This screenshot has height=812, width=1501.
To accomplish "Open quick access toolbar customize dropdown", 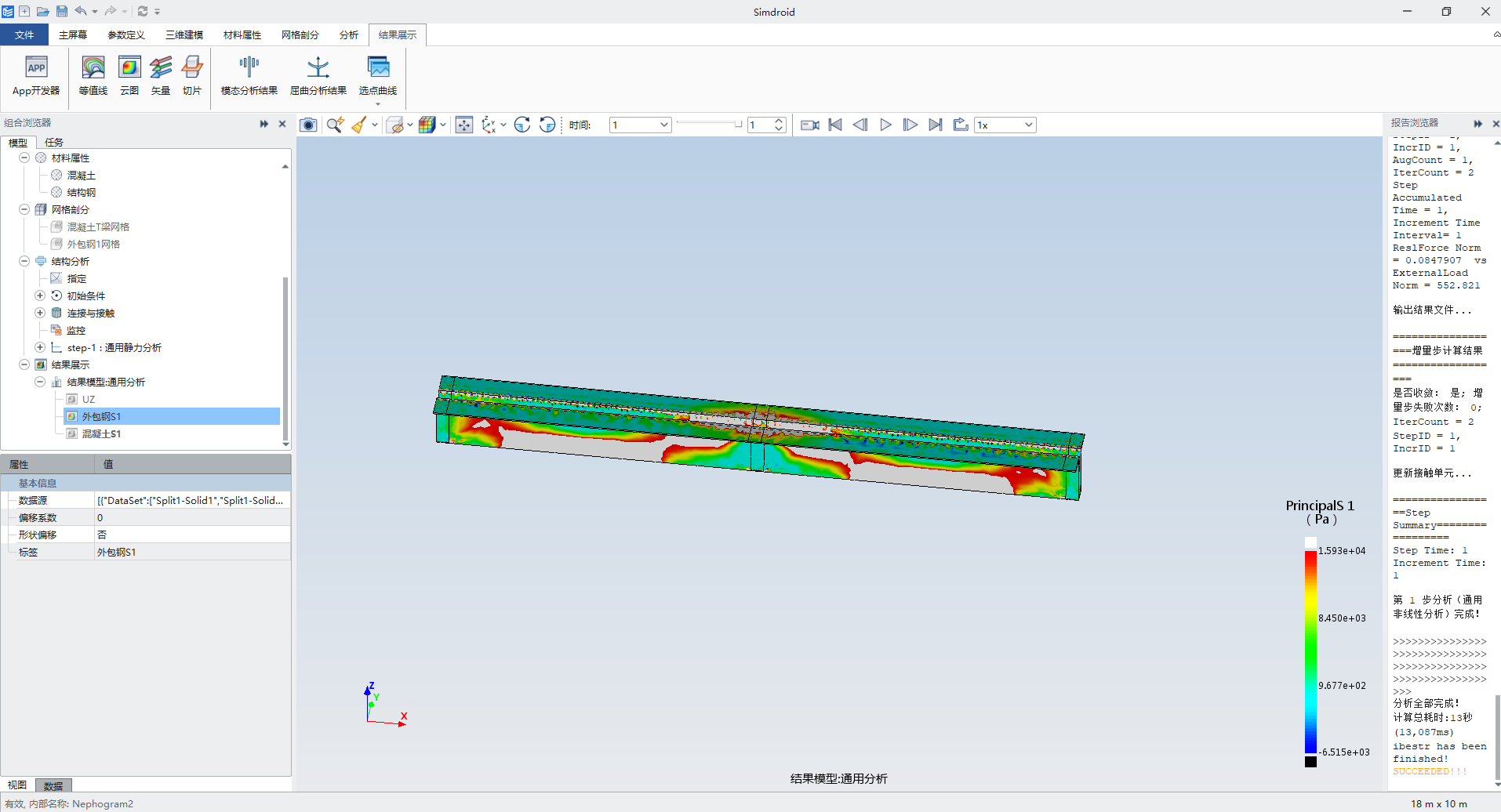I will coord(158,12).
